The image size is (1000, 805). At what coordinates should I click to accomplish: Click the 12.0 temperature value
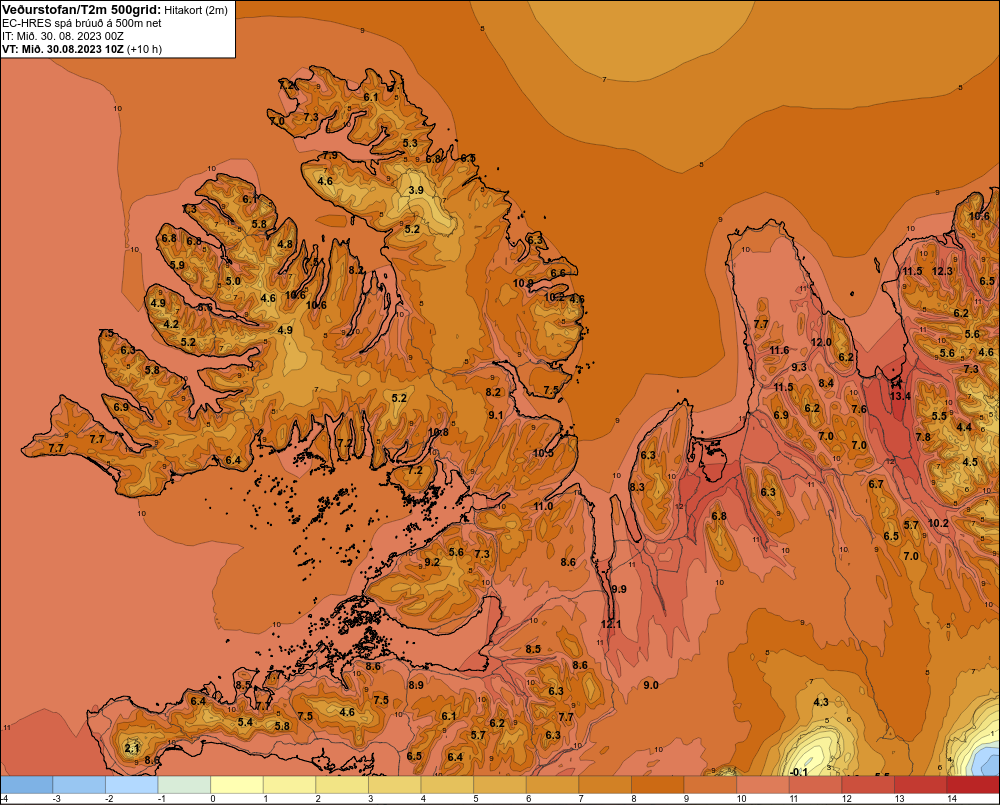(821, 342)
